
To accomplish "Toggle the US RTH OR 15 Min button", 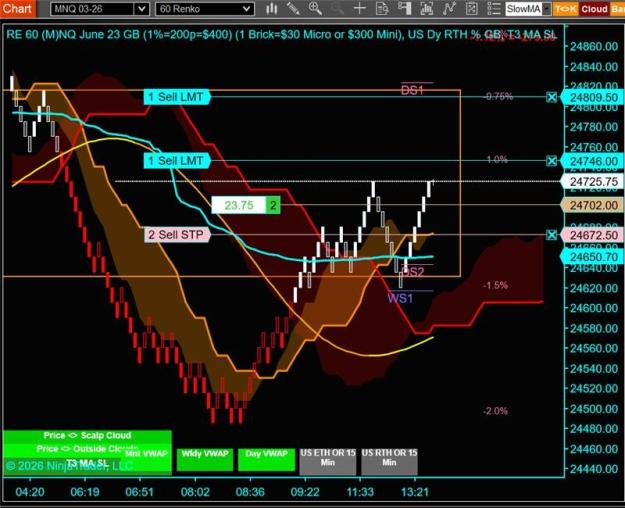I will click(x=389, y=461).
